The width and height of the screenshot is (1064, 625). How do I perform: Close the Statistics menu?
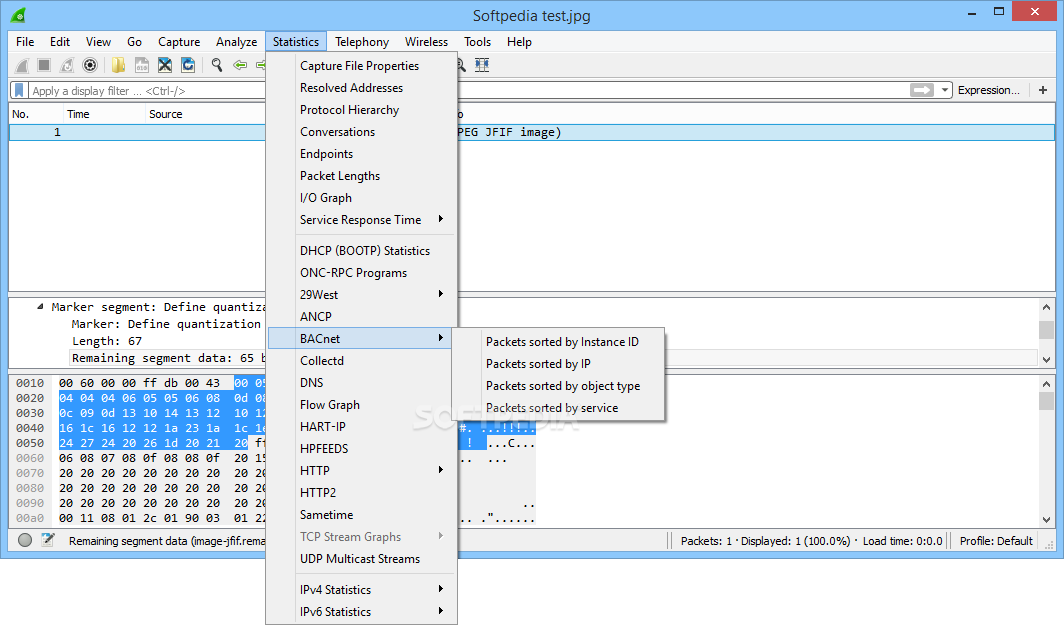296,41
